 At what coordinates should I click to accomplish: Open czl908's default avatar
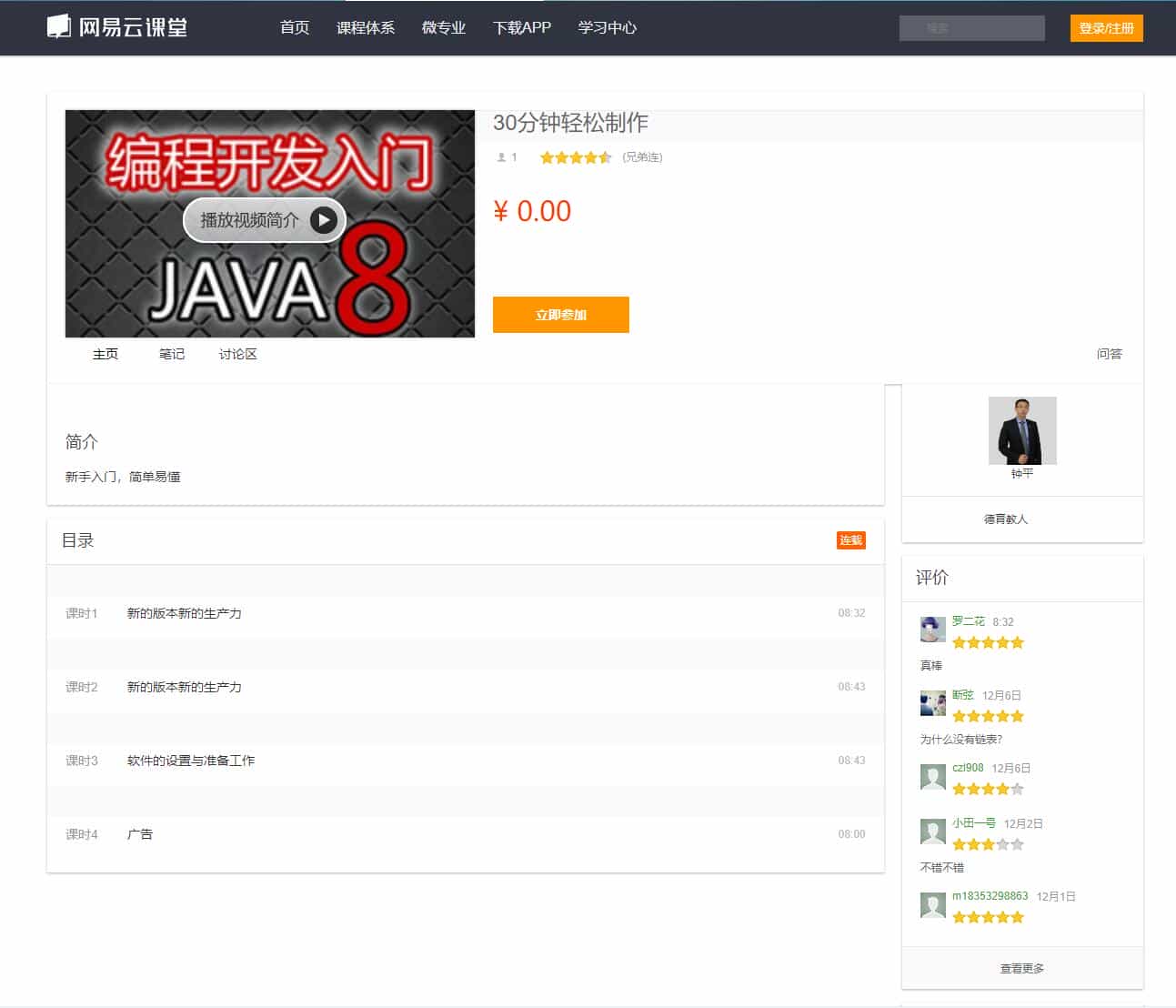pyautogui.click(x=933, y=776)
